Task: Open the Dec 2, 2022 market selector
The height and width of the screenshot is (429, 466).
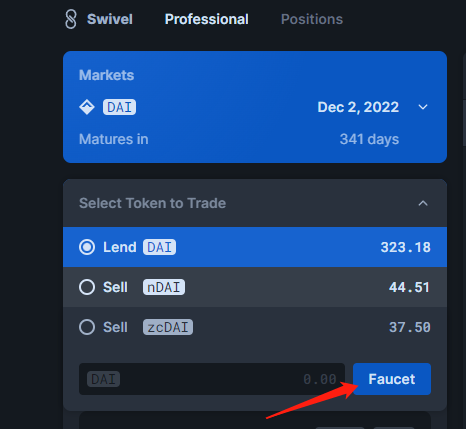Action: 358,107
